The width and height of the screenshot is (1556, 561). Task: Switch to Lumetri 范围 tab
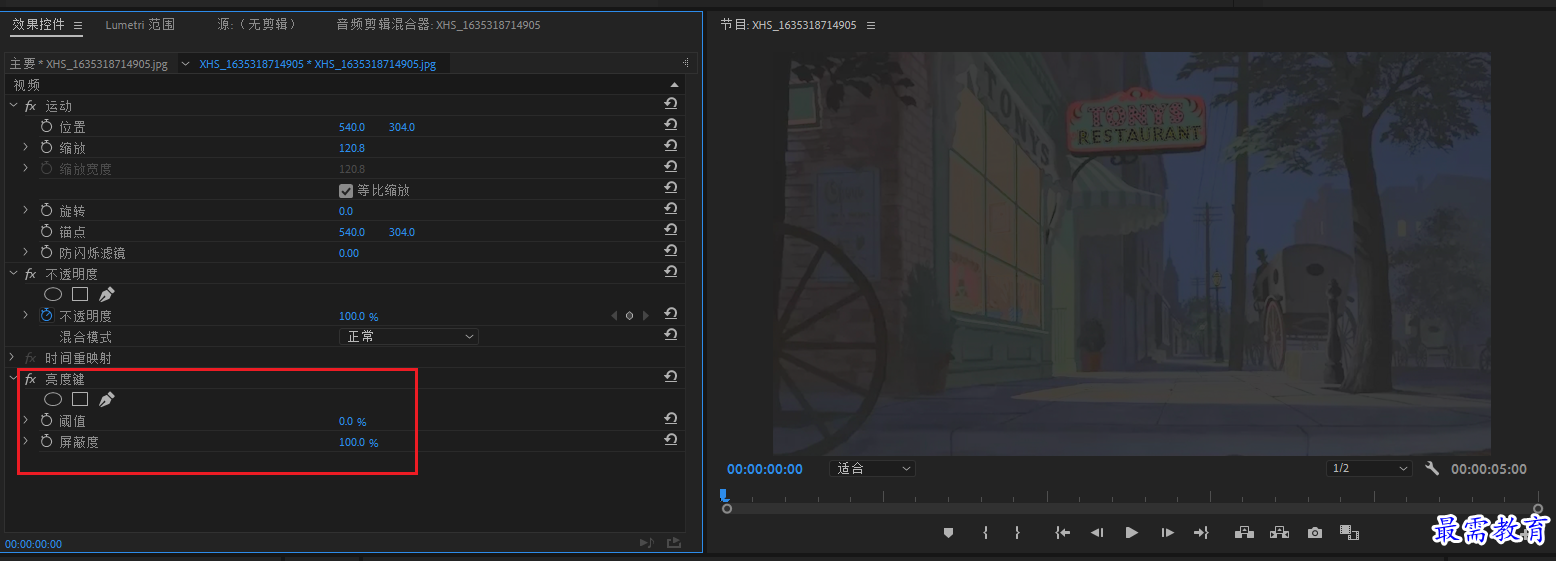[x=140, y=25]
